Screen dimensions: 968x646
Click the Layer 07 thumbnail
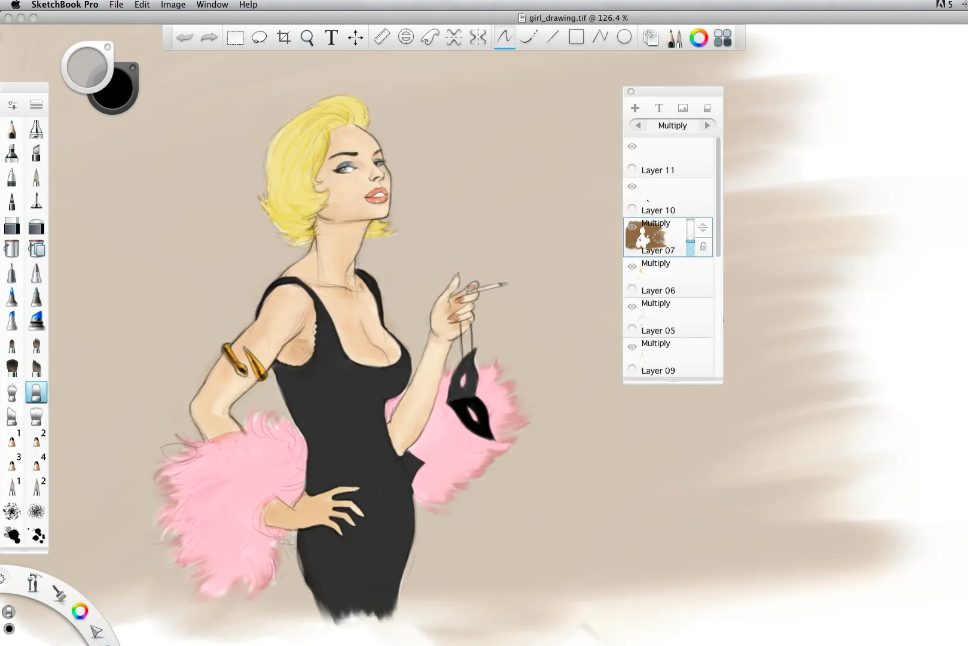click(x=647, y=238)
